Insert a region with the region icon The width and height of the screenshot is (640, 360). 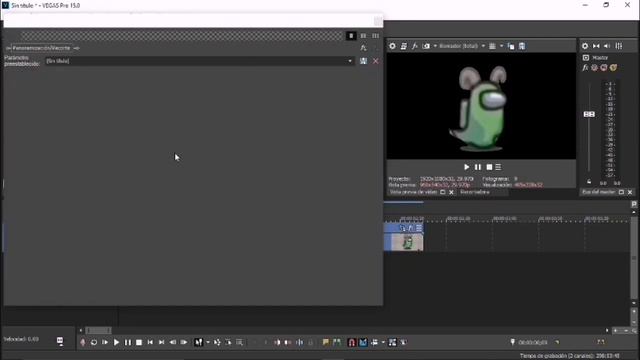point(337,342)
